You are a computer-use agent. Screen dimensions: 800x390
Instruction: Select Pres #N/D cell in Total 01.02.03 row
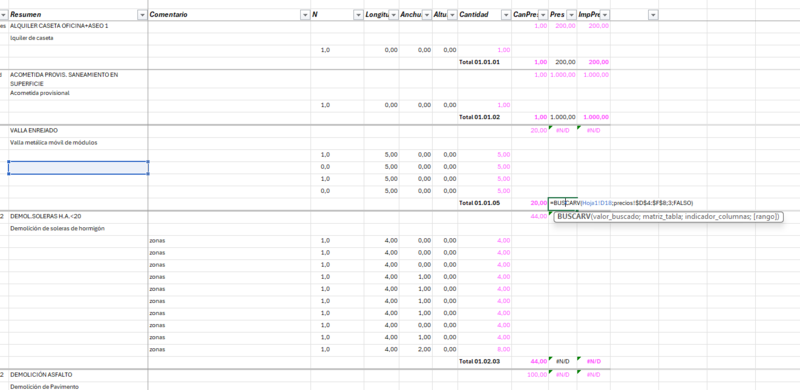pos(563,361)
